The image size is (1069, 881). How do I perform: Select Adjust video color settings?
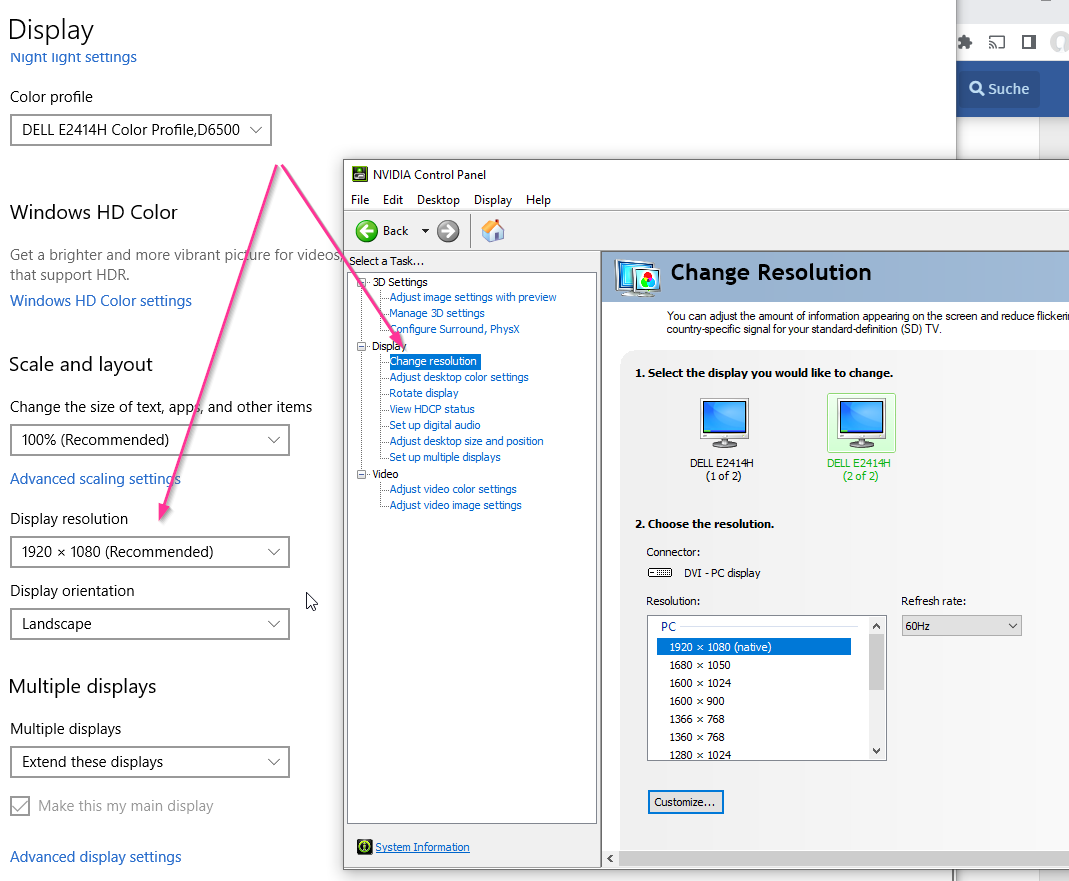(x=453, y=490)
